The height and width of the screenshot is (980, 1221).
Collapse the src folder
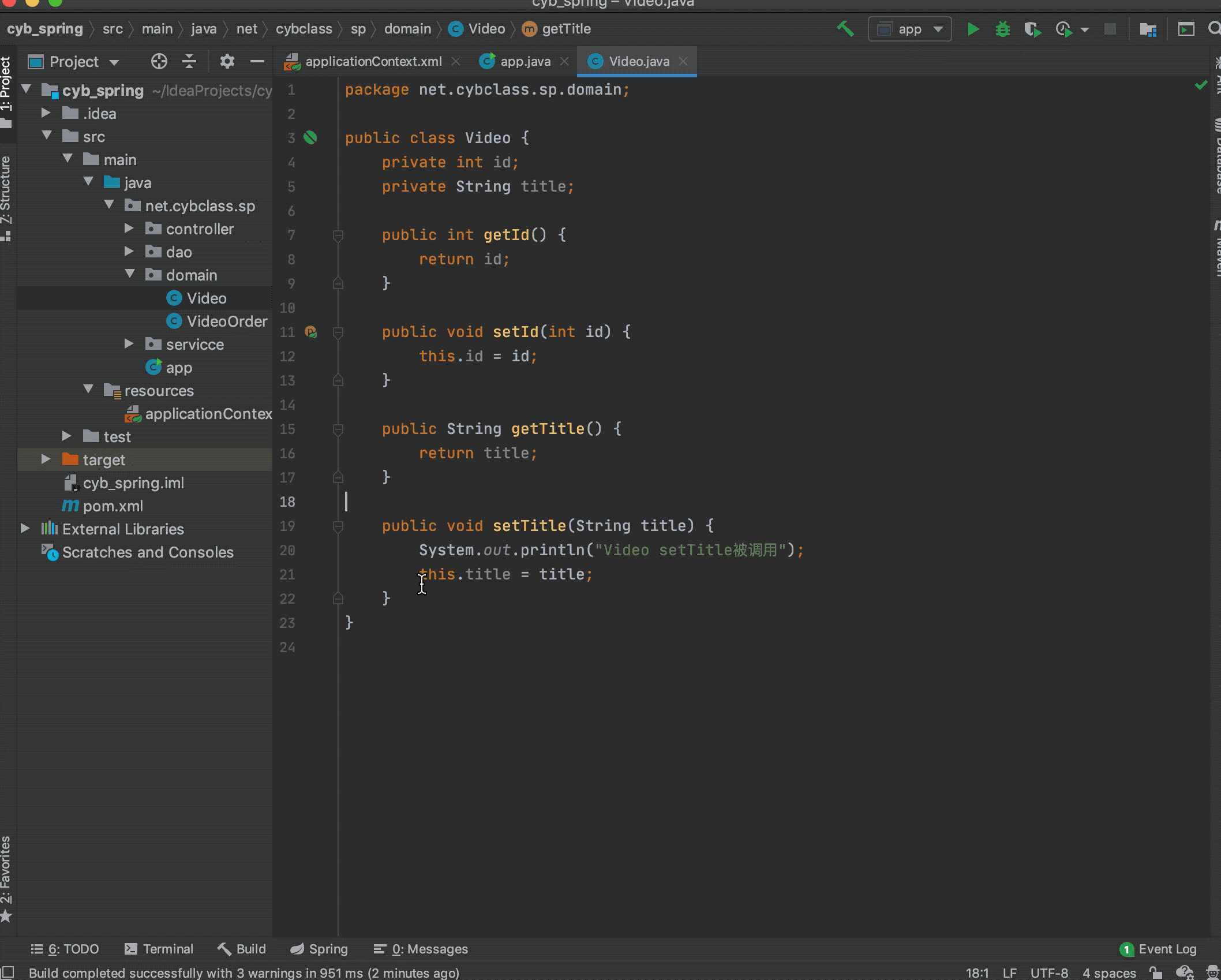(x=47, y=136)
